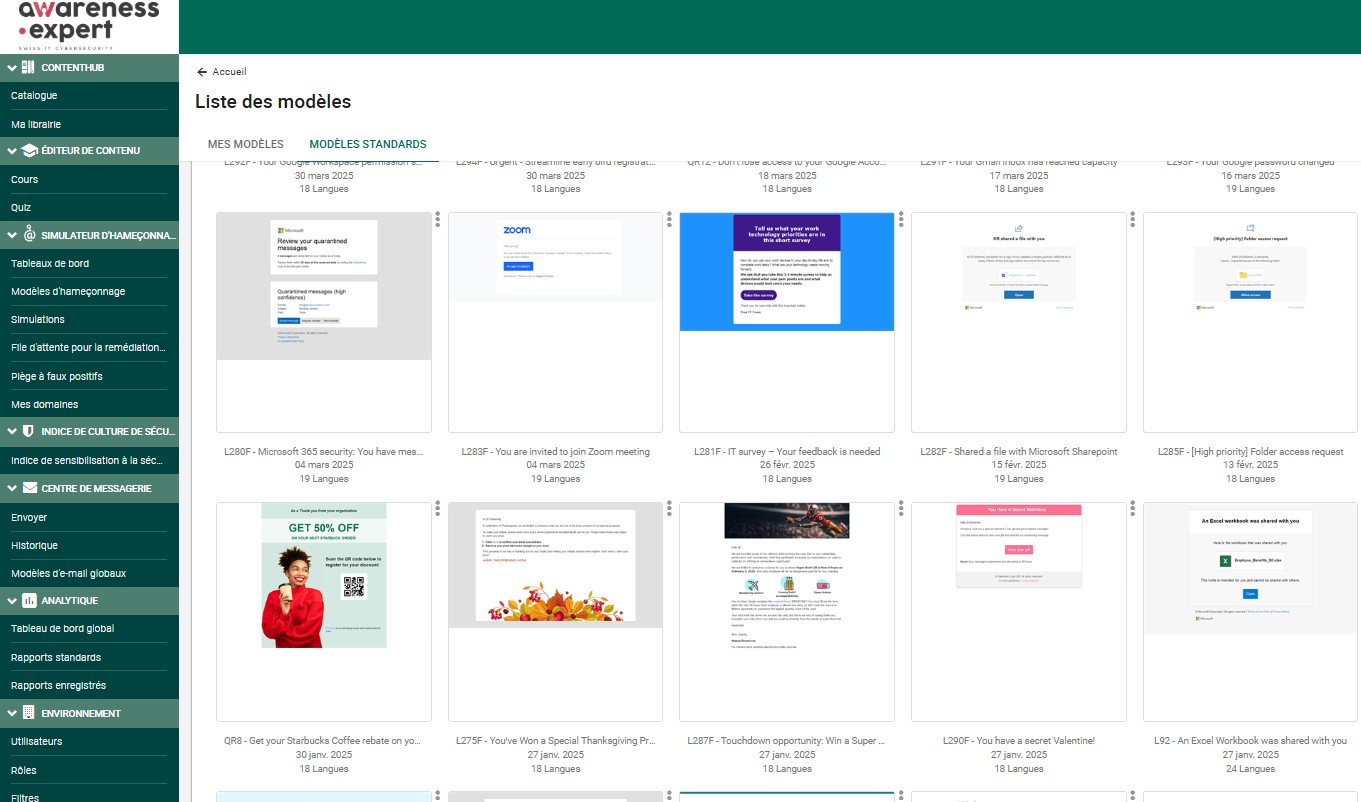Collapse the ENVIRONNEMENT section chevron
The height and width of the screenshot is (802, 1361).
tap(11, 714)
